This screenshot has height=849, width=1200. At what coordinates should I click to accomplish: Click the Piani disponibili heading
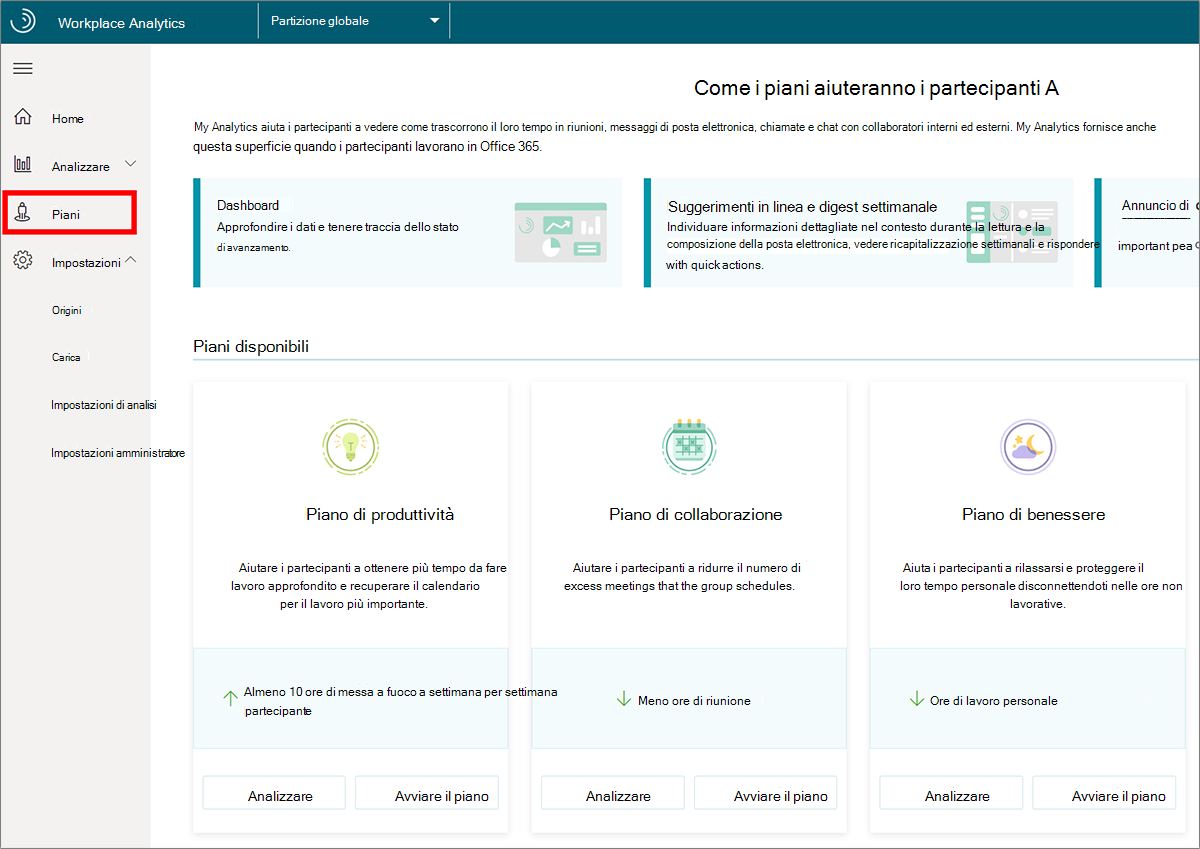(x=251, y=346)
